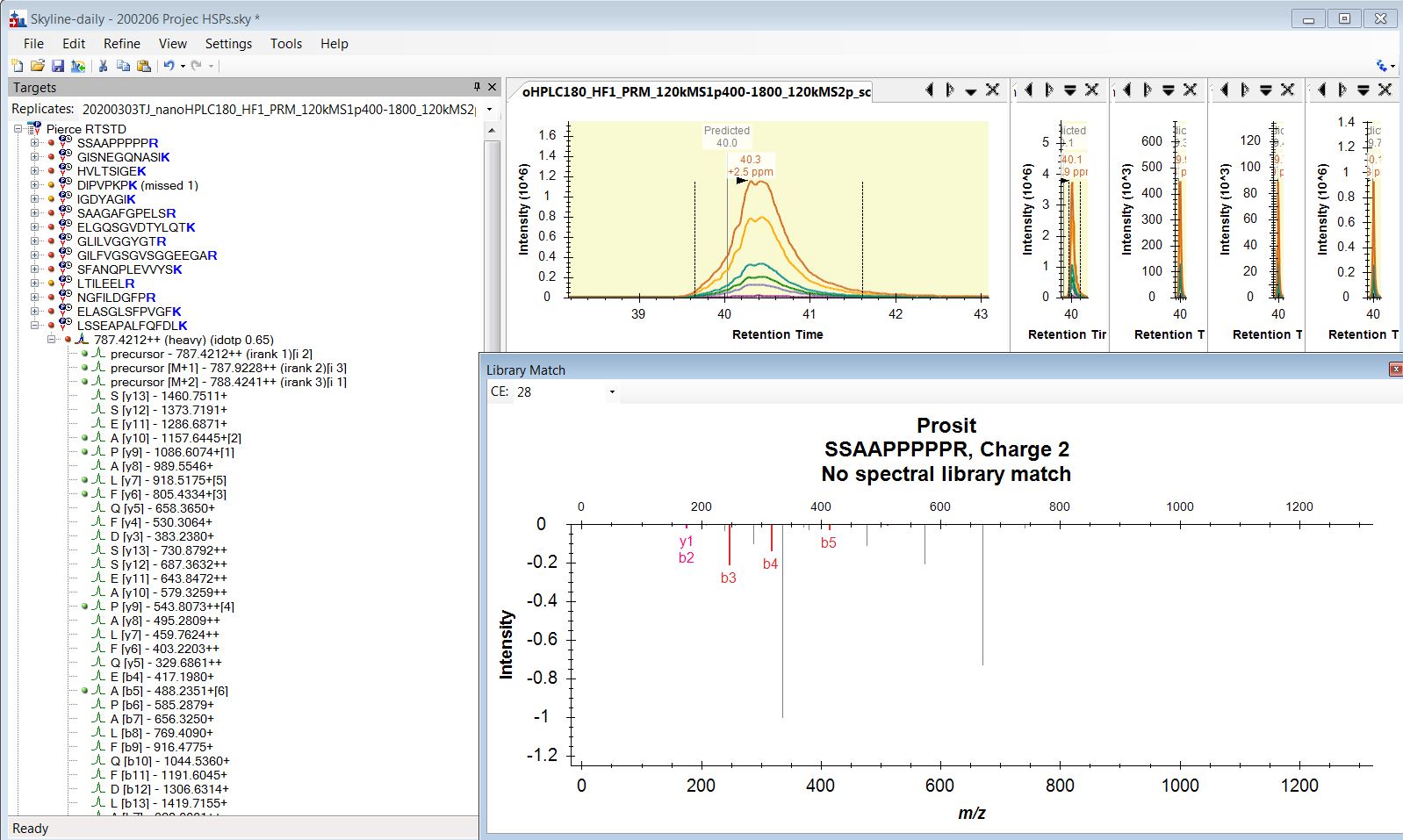The width and height of the screenshot is (1403, 840).
Task: Click the b3 ion peak label in spectrum
Action: point(728,578)
